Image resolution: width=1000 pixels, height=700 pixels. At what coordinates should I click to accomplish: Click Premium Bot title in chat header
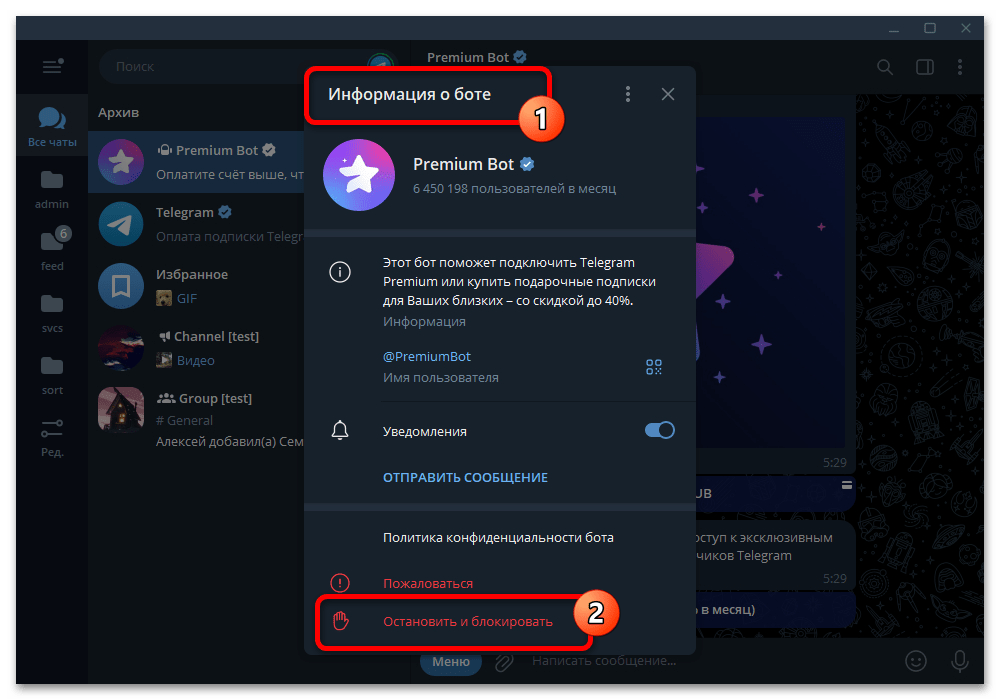[x=468, y=57]
